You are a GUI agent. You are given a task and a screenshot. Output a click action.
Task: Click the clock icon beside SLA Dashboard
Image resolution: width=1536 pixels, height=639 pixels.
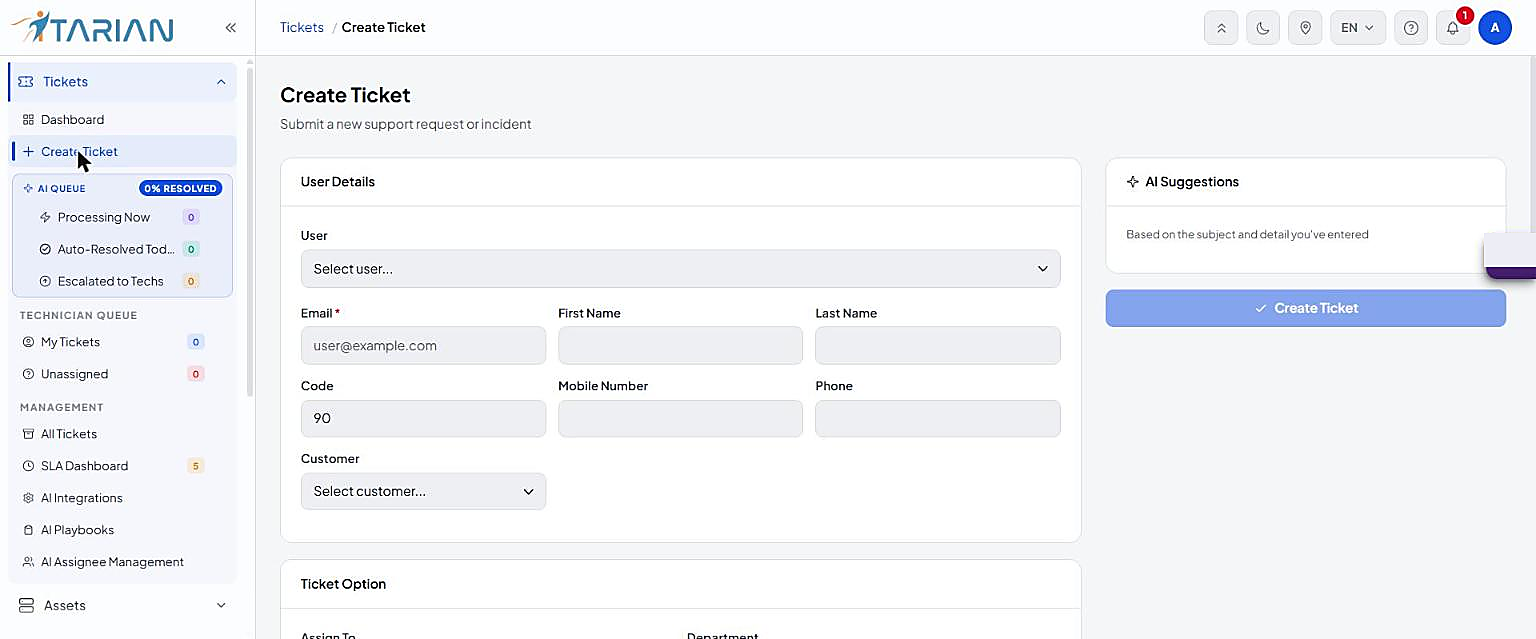pos(28,466)
